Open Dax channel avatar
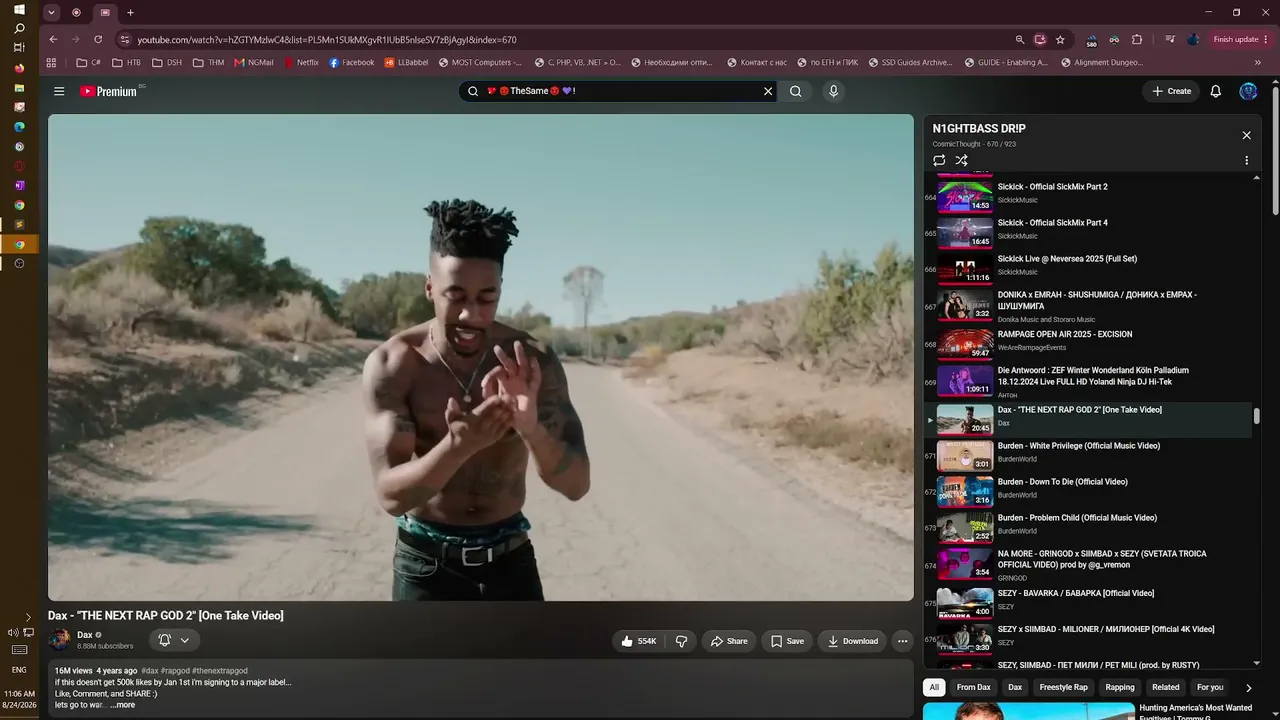1280x720 pixels. coord(60,639)
